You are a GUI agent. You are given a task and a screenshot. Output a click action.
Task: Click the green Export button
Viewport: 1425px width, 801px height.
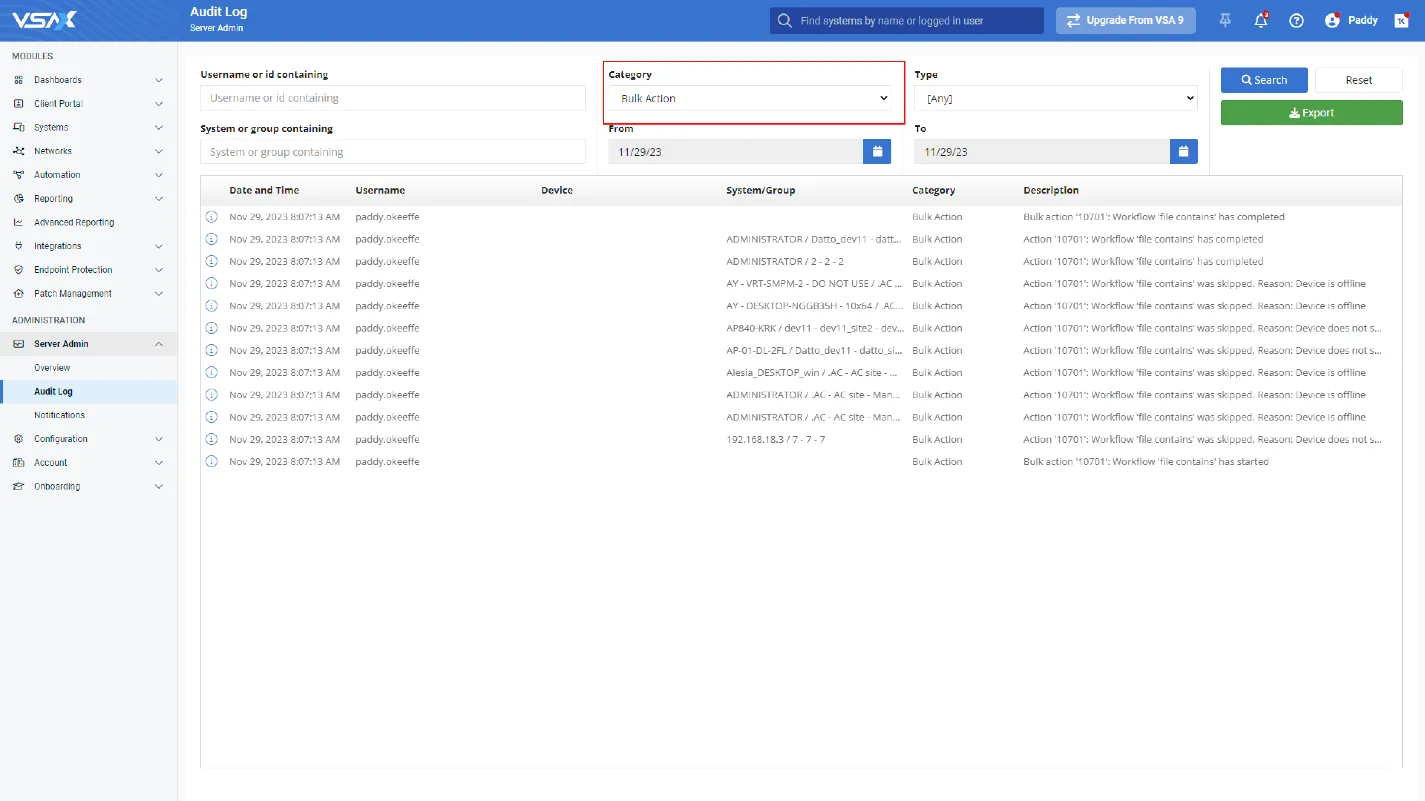pyautogui.click(x=1311, y=113)
